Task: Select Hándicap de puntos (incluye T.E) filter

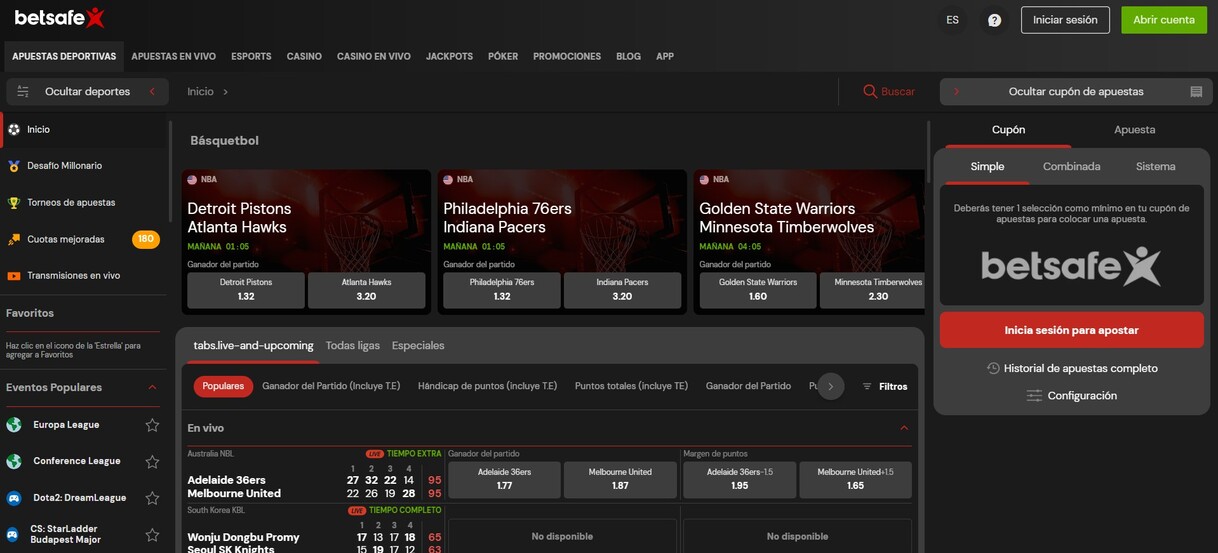Action: pyautogui.click(x=487, y=386)
